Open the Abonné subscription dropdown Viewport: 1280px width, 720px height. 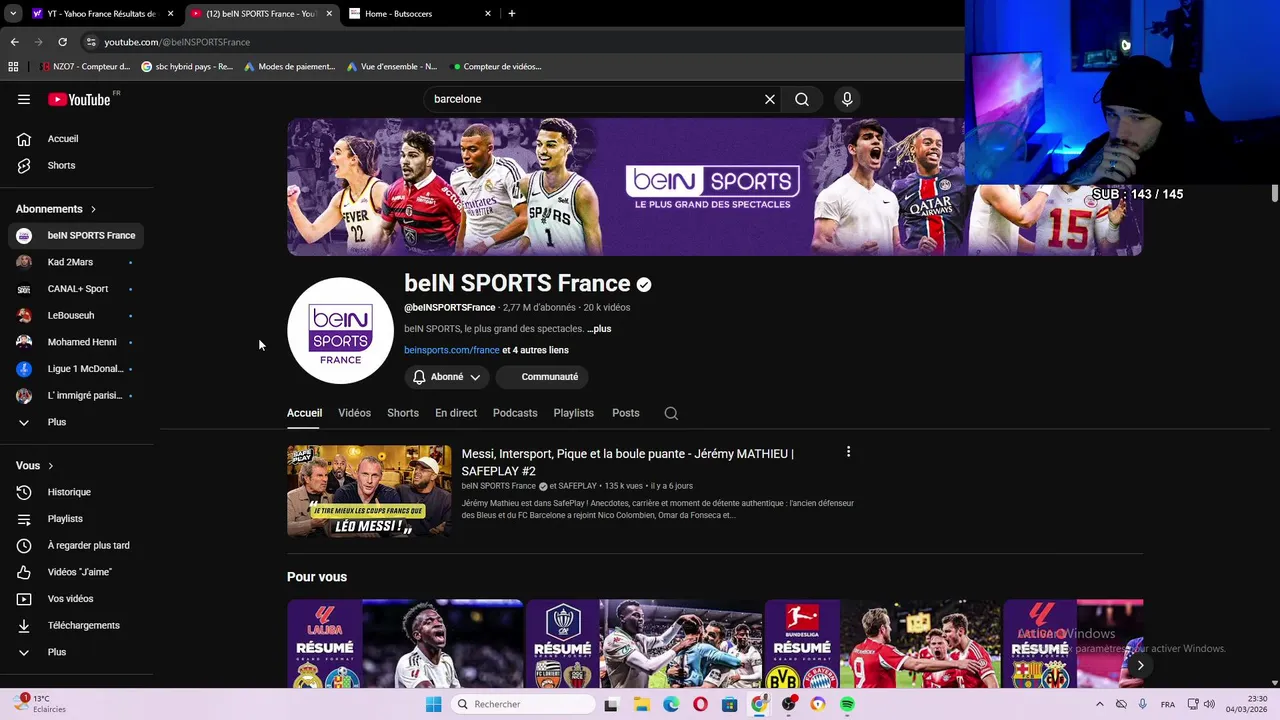click(x=447, y=377)
